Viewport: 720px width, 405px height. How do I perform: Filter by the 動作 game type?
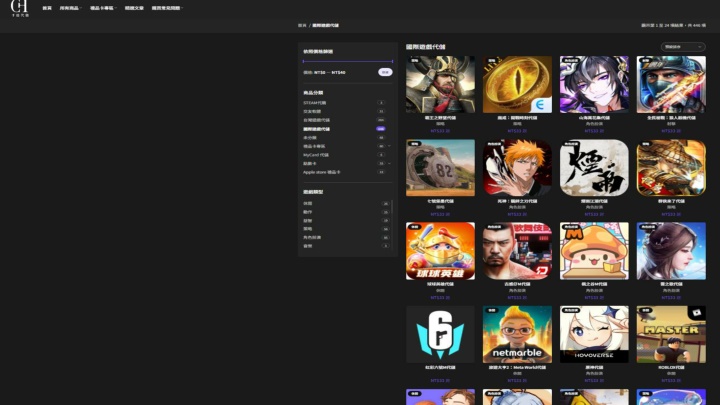coord(308,212)
